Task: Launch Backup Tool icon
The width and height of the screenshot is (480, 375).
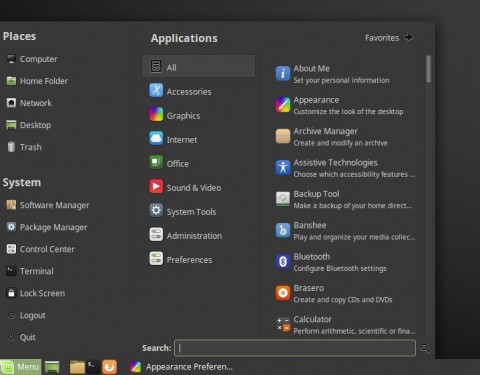Action: pos(283,199)
